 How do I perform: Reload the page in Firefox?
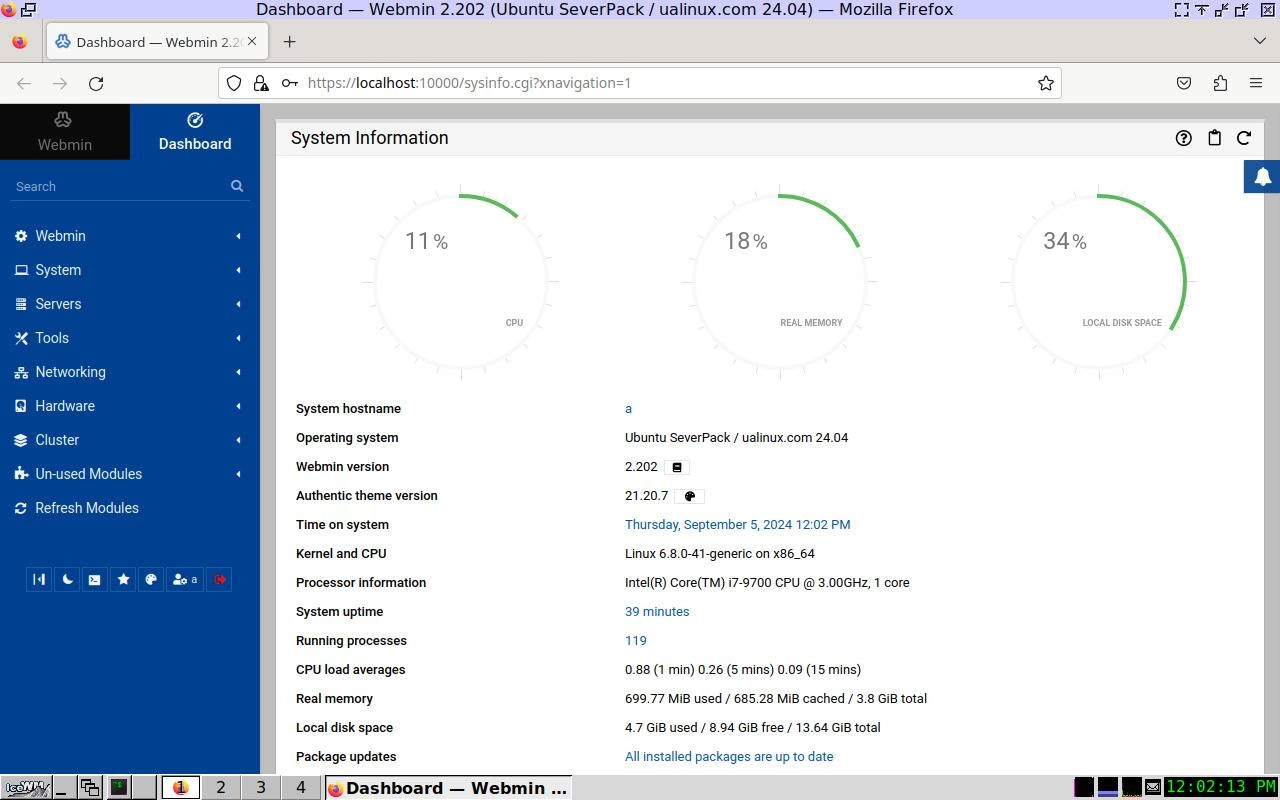point(96,83)
